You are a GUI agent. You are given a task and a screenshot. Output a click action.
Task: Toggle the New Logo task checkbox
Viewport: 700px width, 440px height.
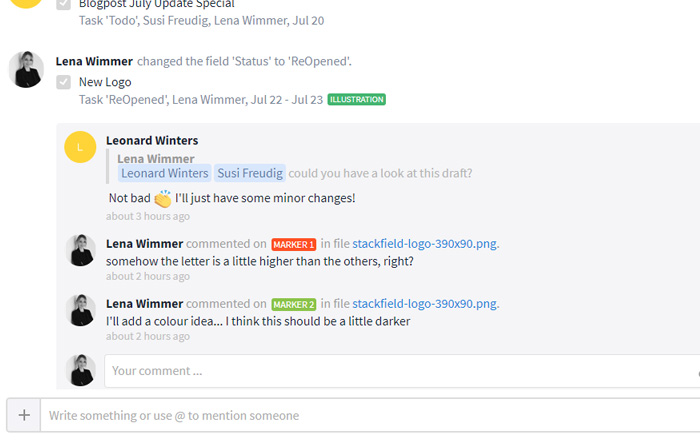(x=63, y=82)
